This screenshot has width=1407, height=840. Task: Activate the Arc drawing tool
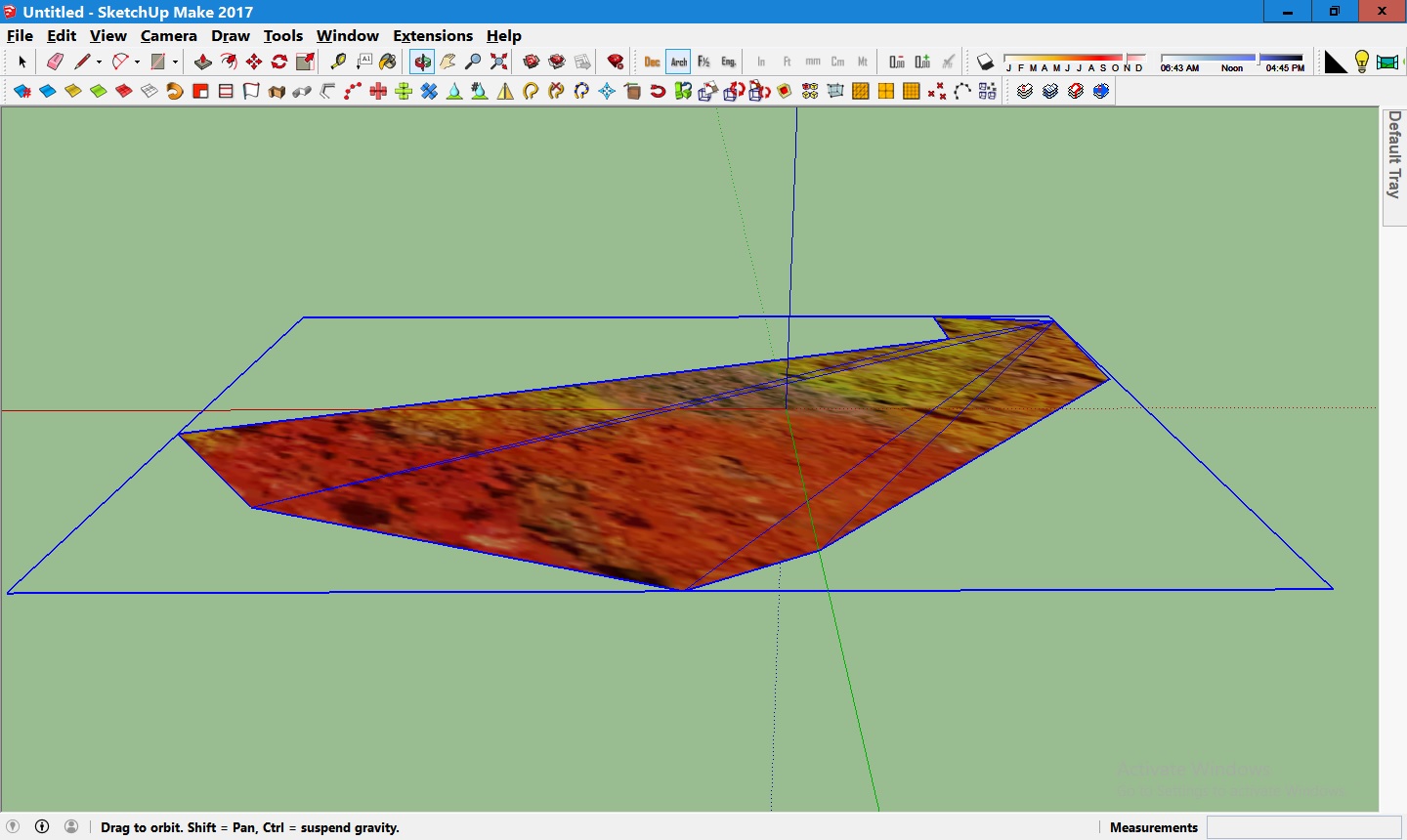pyautogui.click(x=120, y=62)
